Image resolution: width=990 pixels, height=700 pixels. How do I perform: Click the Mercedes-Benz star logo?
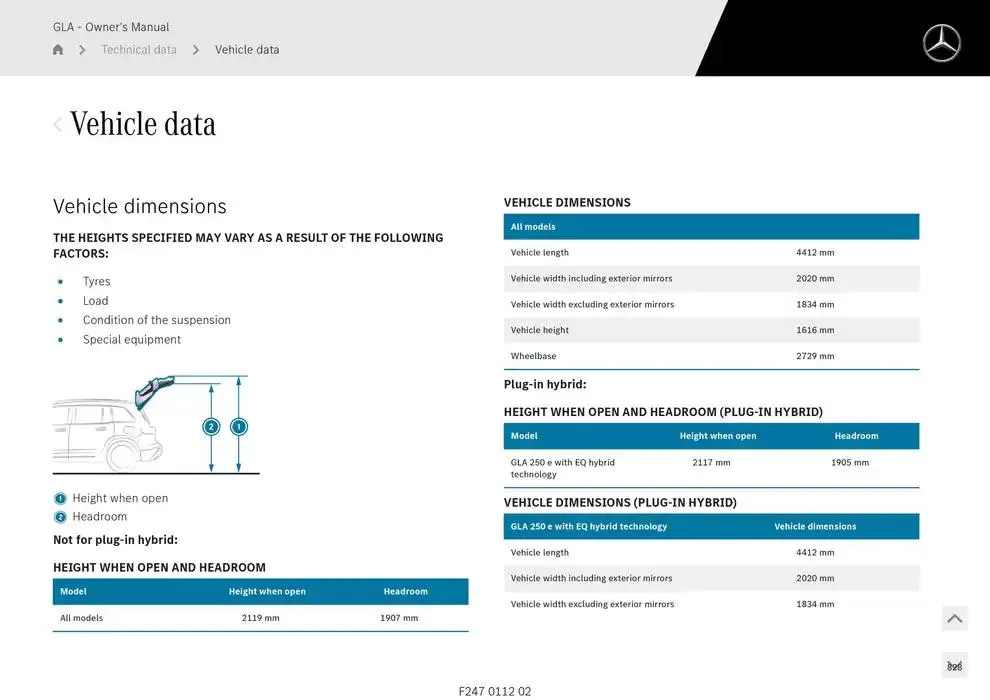tap(941, 43)
